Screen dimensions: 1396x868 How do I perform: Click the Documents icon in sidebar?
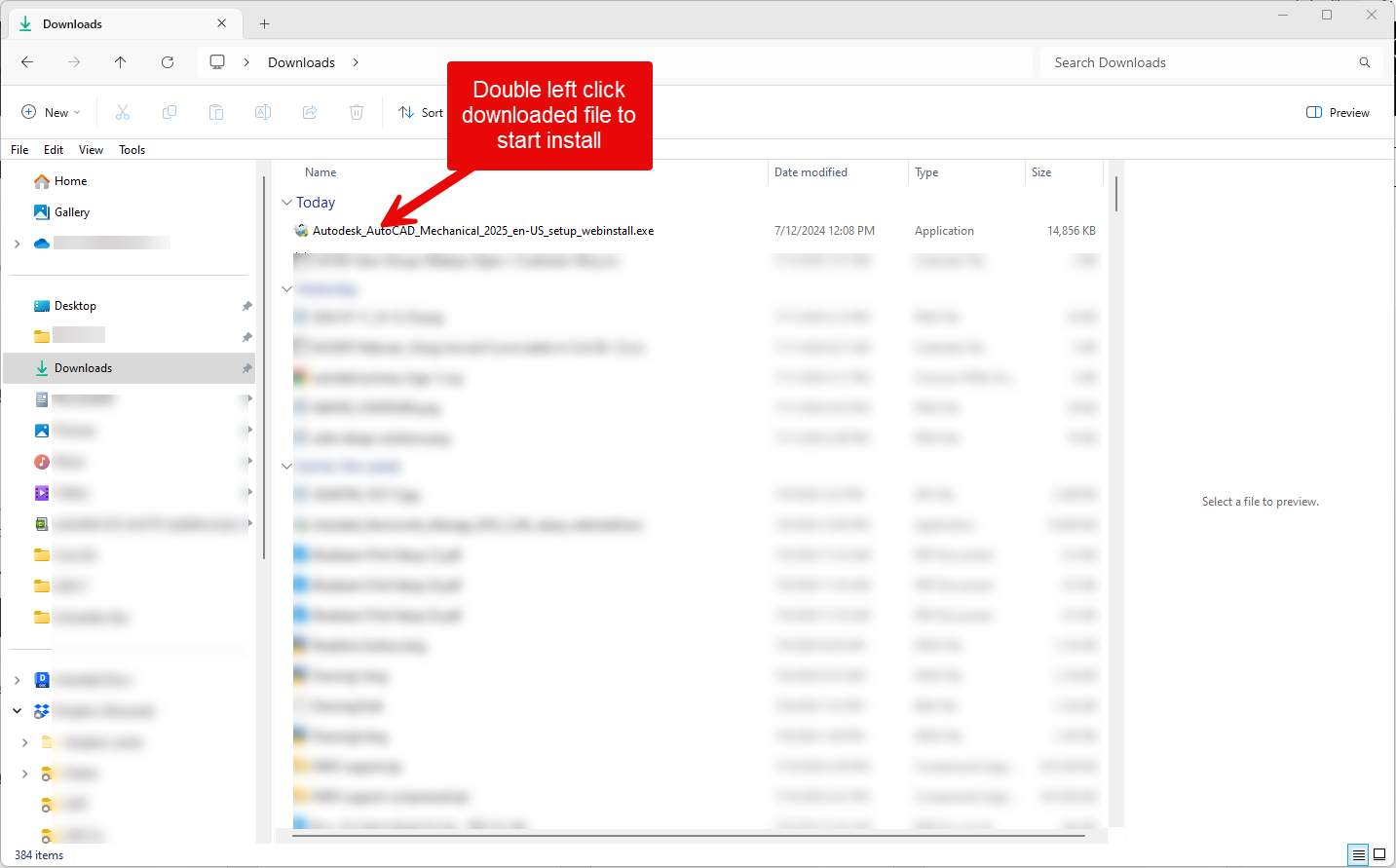point(42,399)
